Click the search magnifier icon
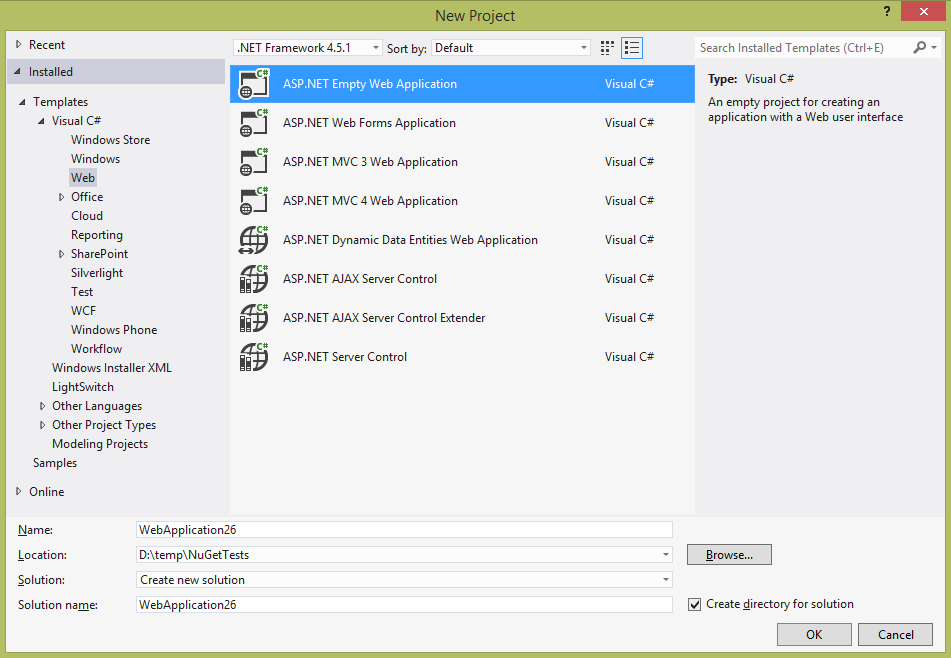Screen dimensions: 951x658 coord(919,47)
